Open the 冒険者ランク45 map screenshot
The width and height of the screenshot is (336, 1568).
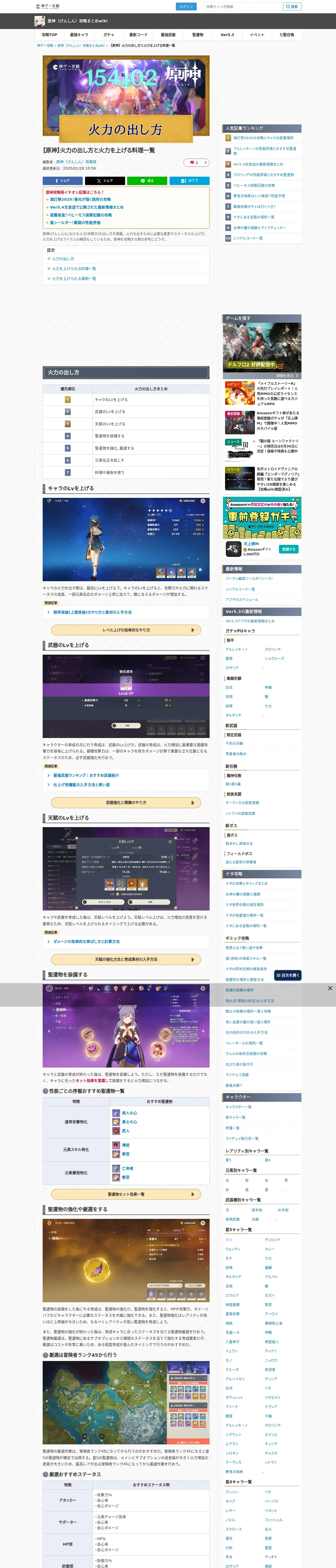[126, 1402]
